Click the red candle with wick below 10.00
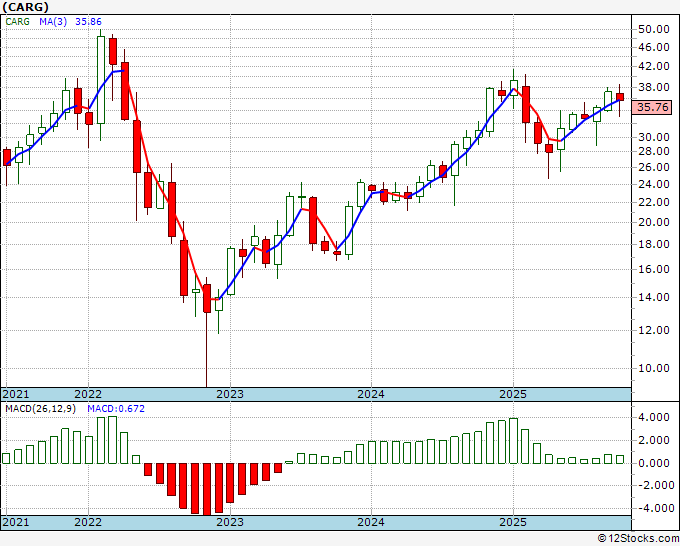Image resolution: width=680 pixels, height=546 pixels. [207, 298]
